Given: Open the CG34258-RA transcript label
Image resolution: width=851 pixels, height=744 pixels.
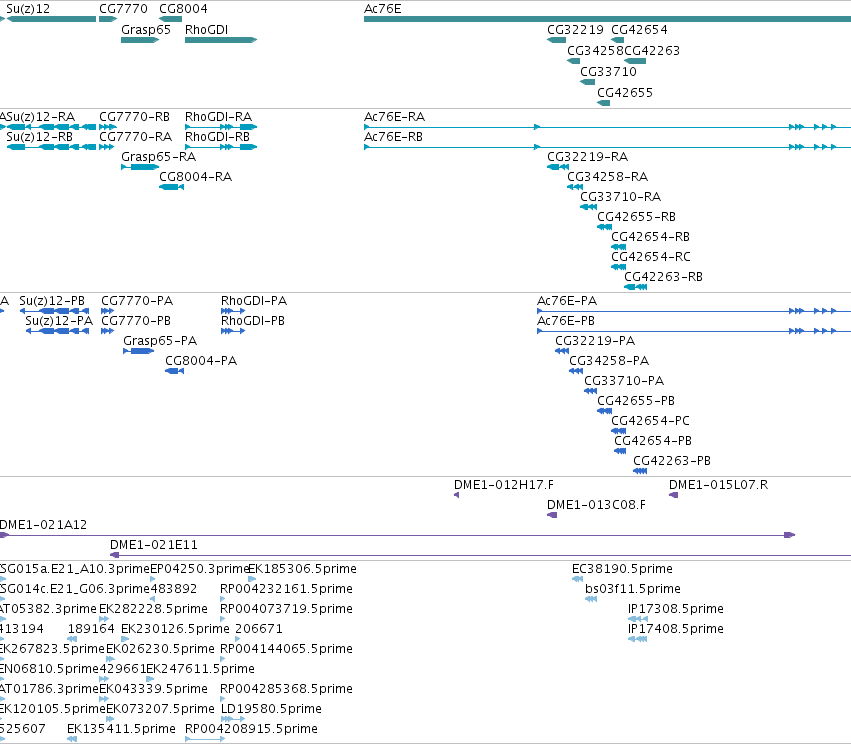Looking at the screenshot, I should point(608,177).
